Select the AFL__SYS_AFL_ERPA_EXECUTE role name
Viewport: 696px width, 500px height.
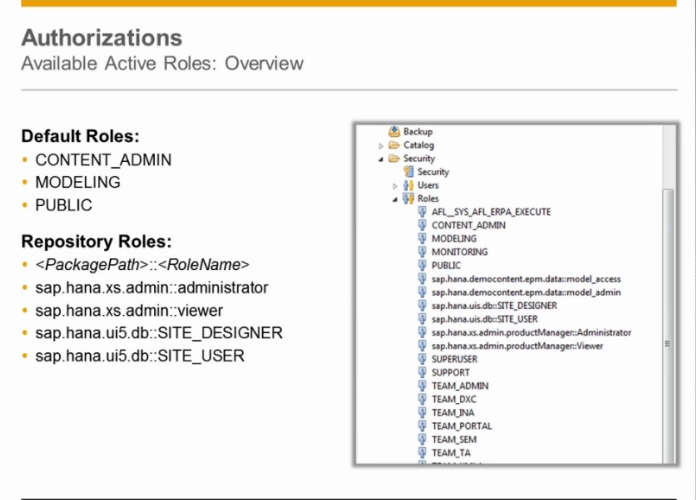click(x=491, y=212)
